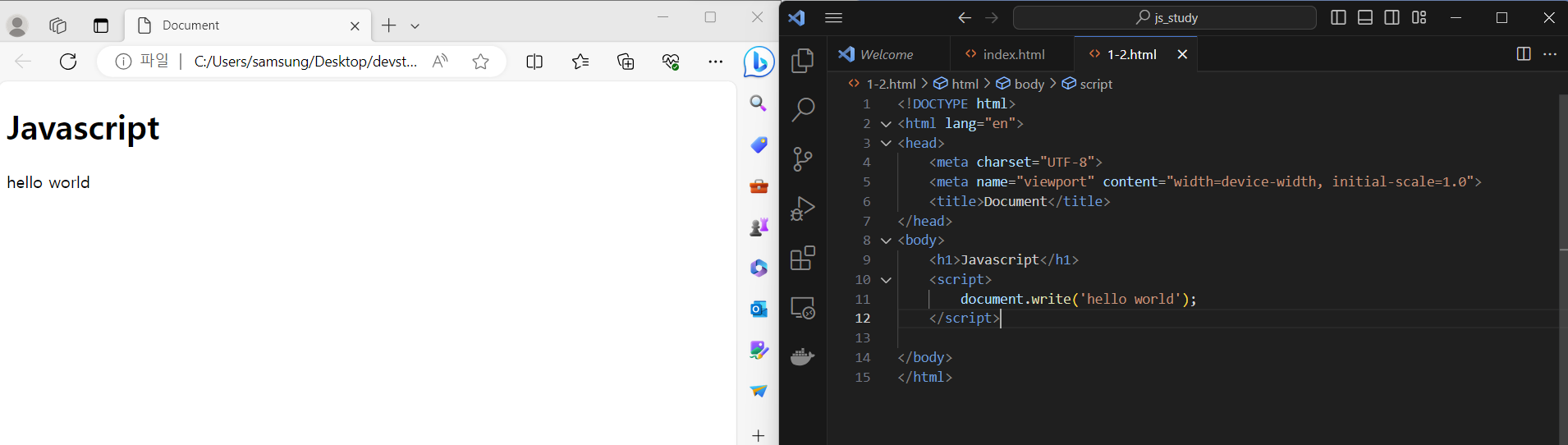The image size is (1568, 445).
Task: View site information icon in address bar
Action: click(123, 62)
